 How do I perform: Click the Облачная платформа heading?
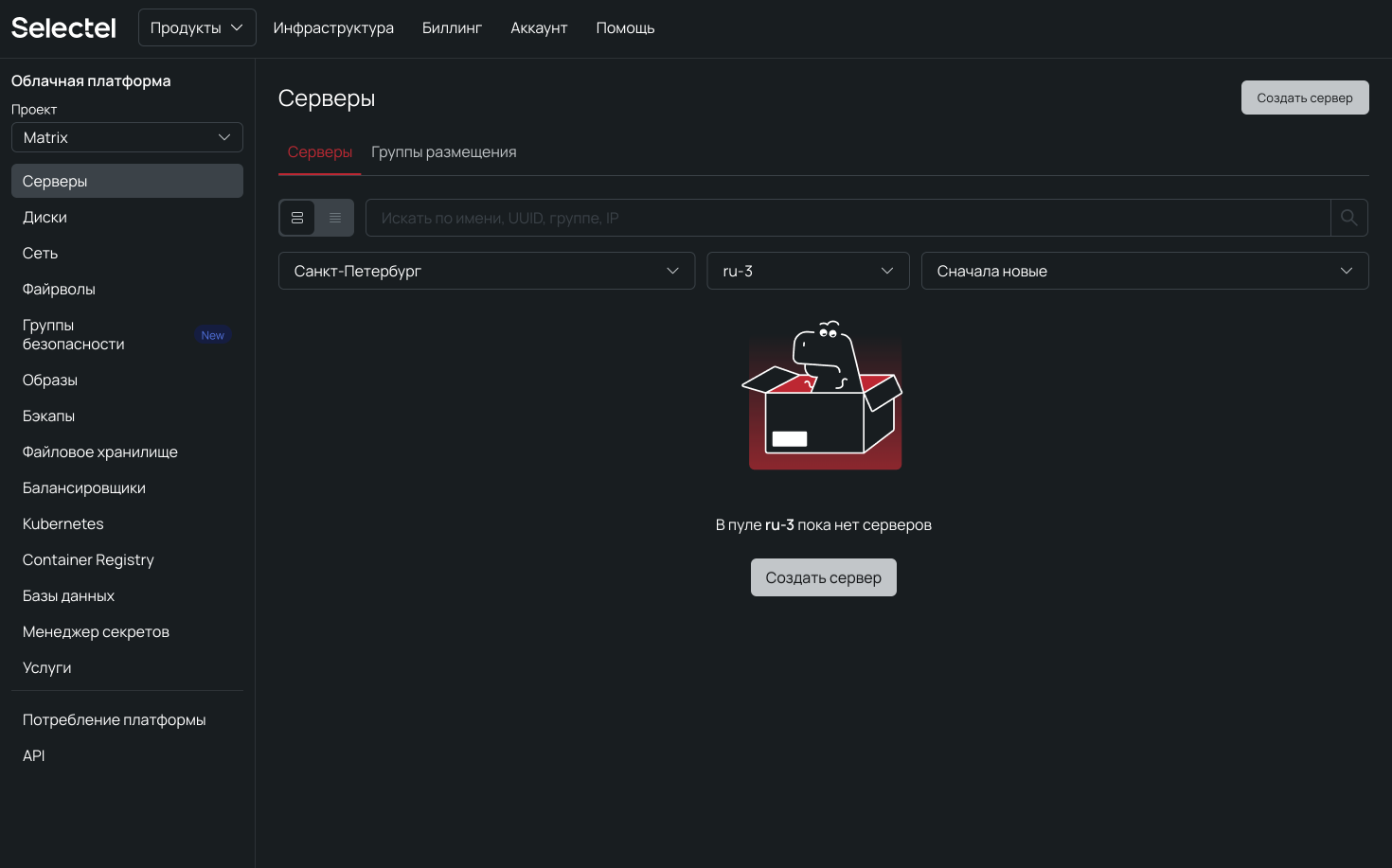coord(91,80)
